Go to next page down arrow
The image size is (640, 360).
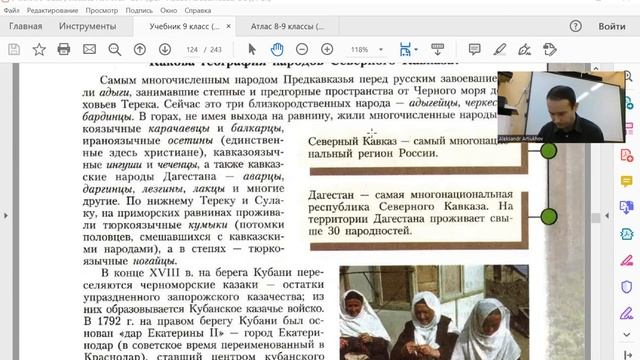point(165,50)
